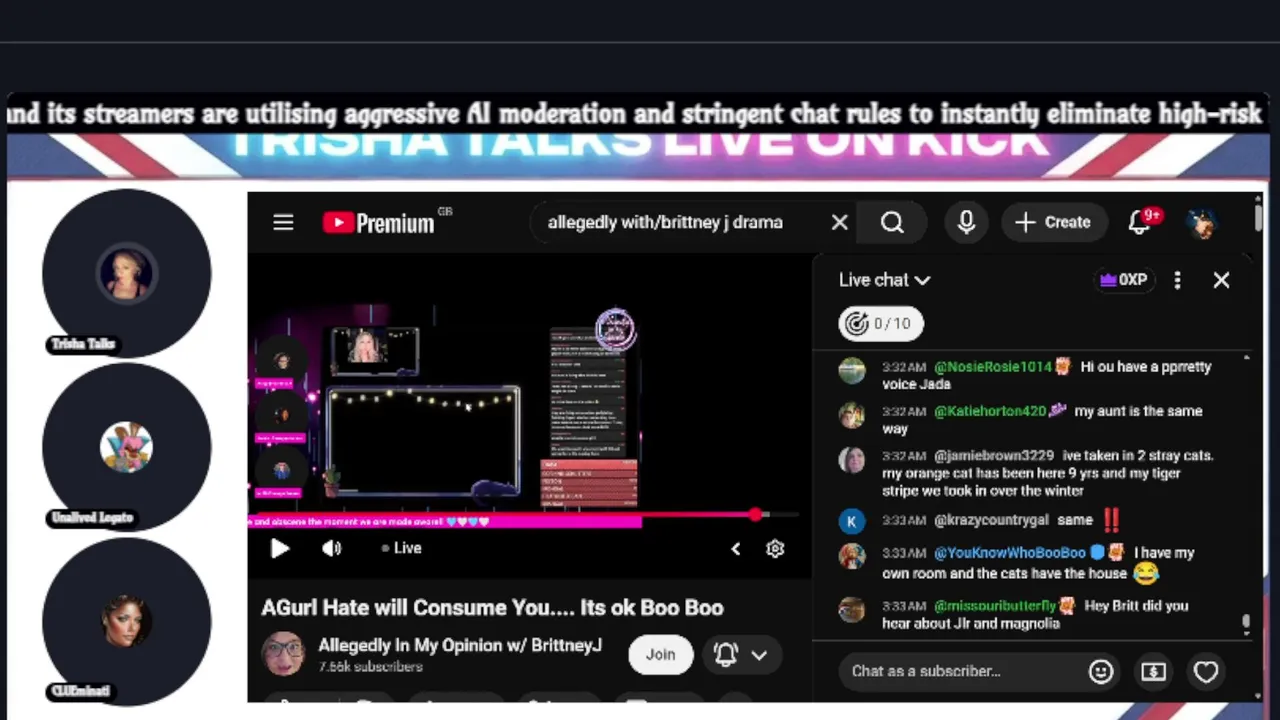The height and width of the screenshot is (720, 1280).
Task: Mute the video volume
Action: pyautogui.click(x=332, y=548)
